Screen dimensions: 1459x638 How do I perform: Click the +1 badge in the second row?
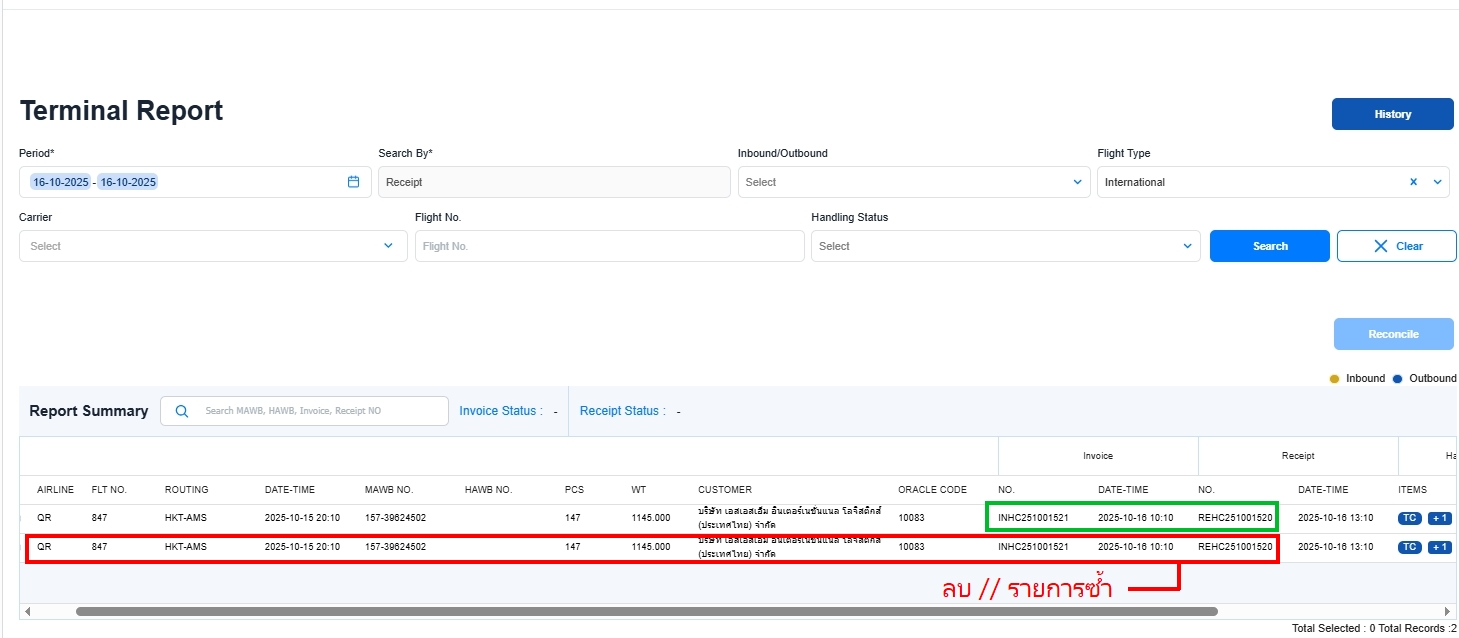pyautogui.click(x=1439, y=547)
